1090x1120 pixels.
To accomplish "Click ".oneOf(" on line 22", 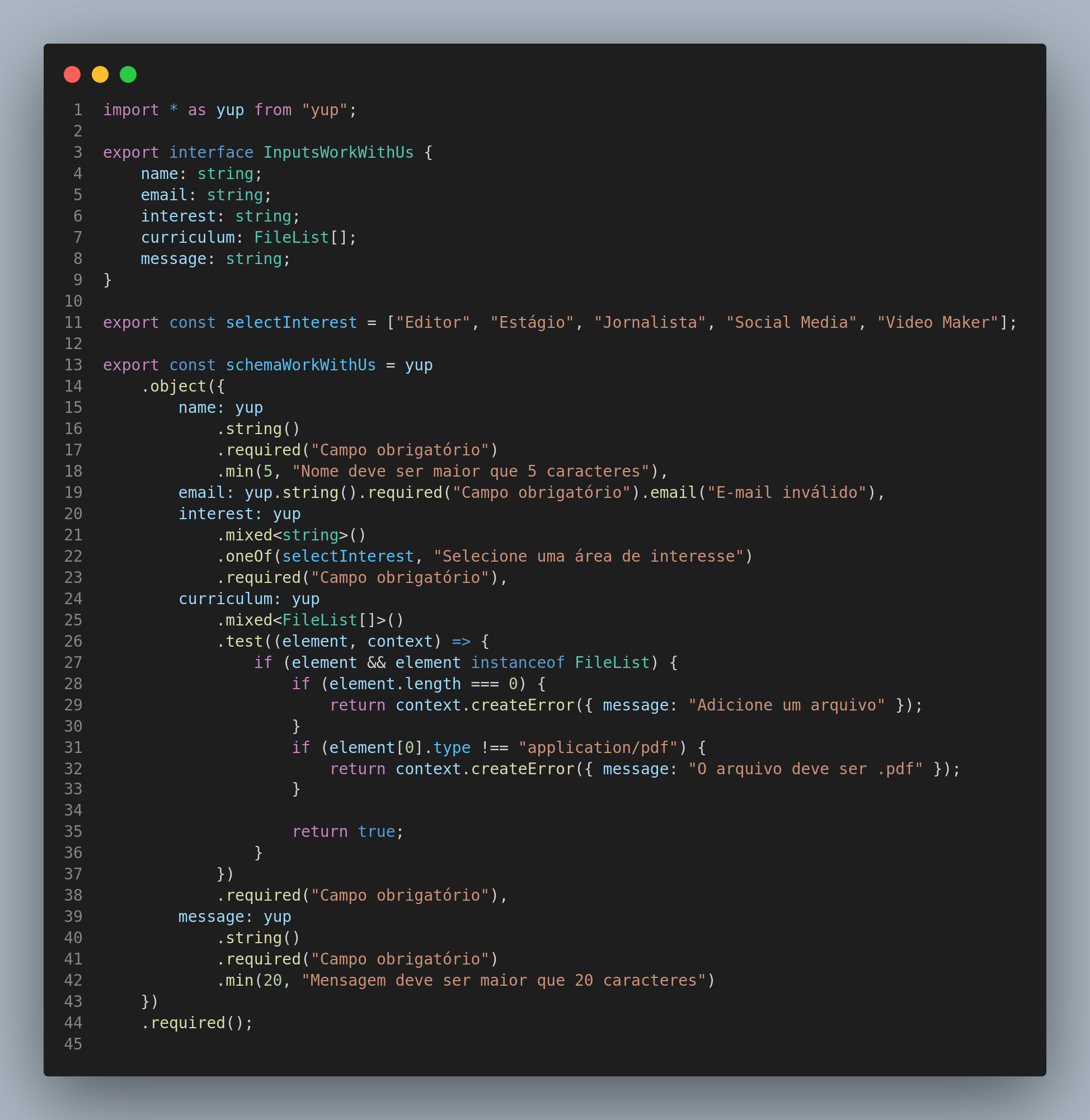I will click(249, 556).
